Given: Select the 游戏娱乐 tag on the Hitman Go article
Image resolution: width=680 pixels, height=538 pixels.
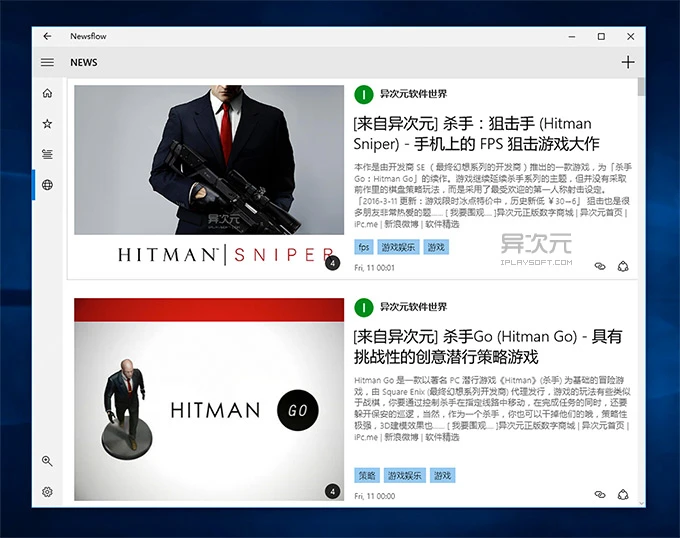Looking at the screenshot, I should coord(404,476).
